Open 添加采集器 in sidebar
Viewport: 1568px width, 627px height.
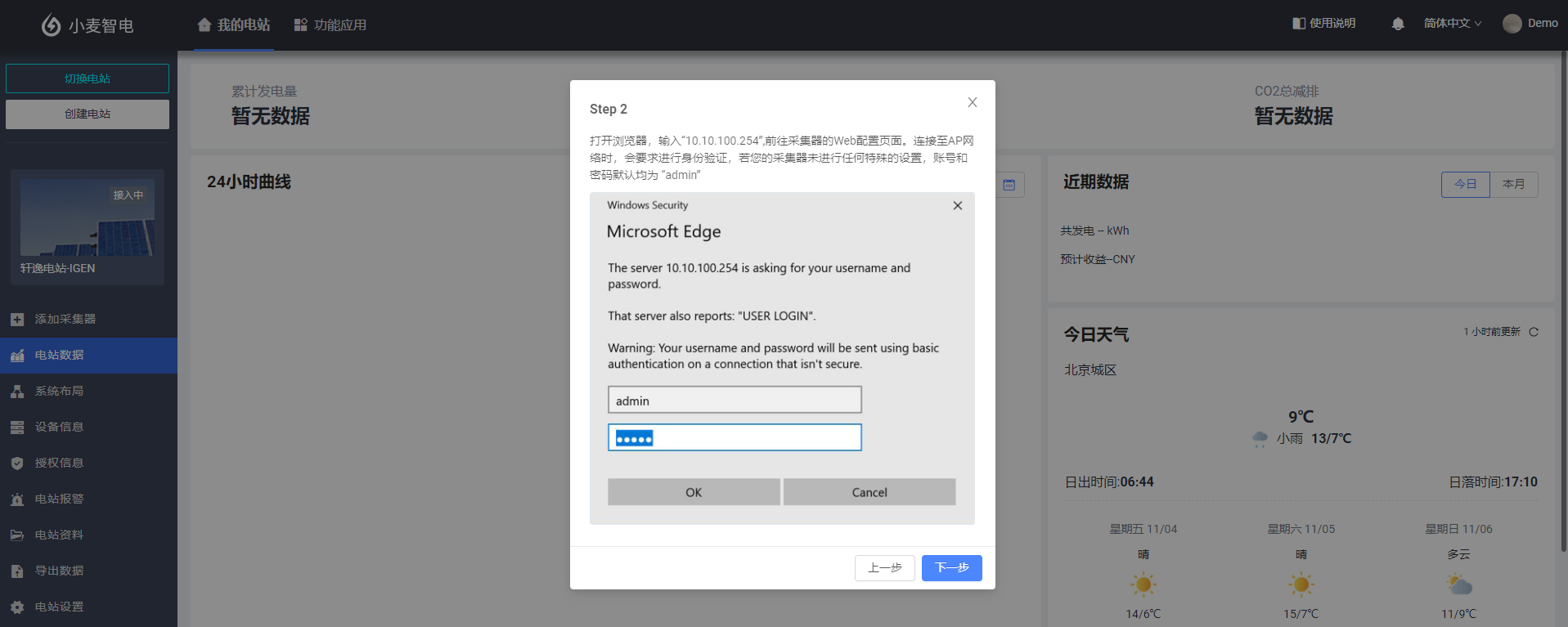click(65, 319)
